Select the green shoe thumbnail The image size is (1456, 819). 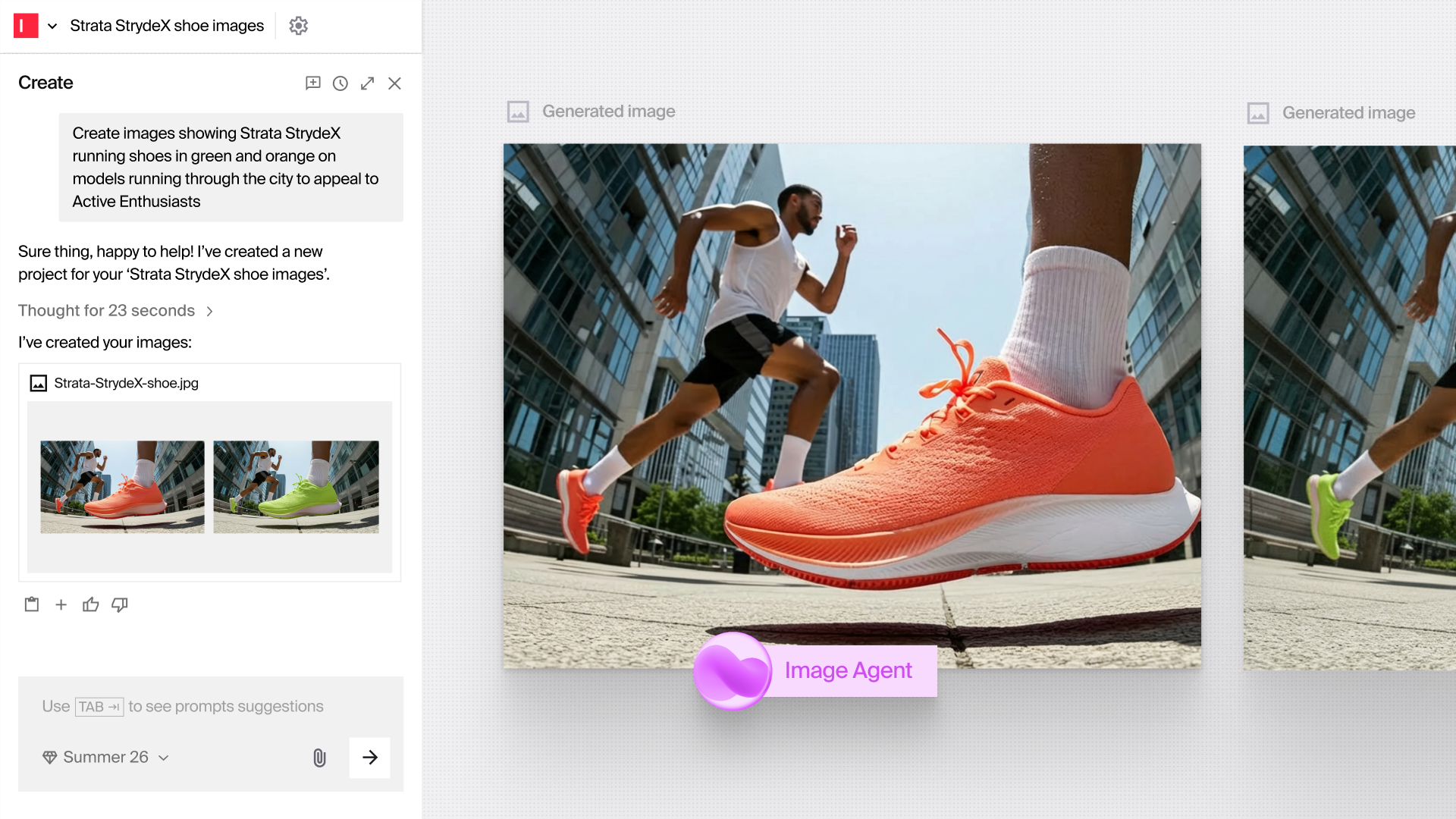click(296, 487)
